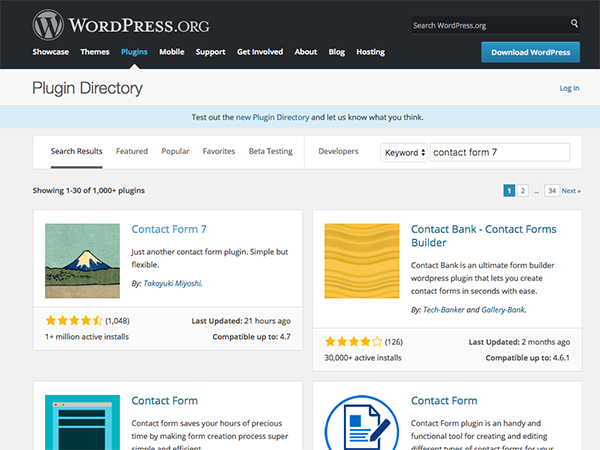Click 'Showing 1-30 of 1,000+ plugins' text
The width and height of the screenshot is (600, 450).
pos(88,190)
